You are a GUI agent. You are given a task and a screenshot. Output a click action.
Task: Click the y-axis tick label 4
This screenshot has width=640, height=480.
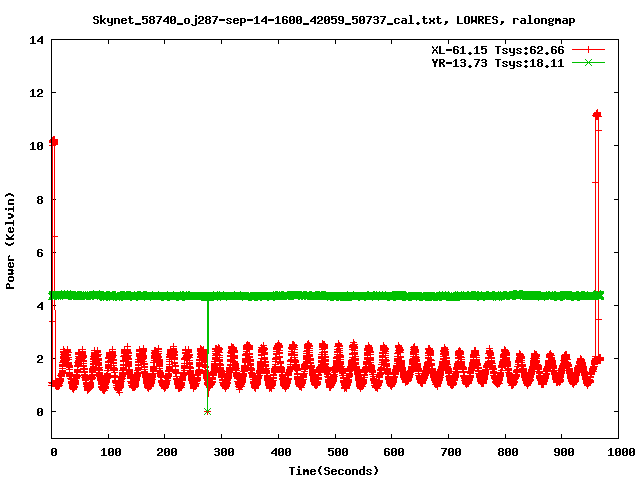(x=40, y=306)
